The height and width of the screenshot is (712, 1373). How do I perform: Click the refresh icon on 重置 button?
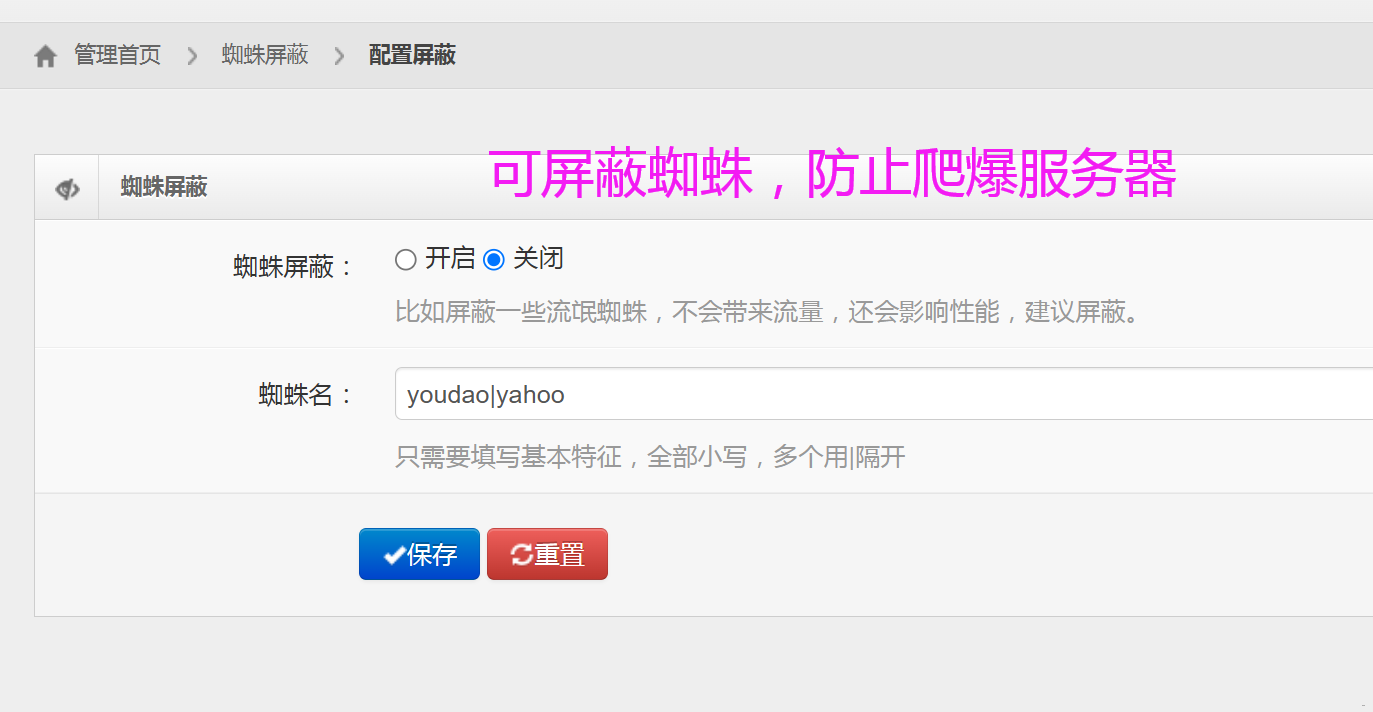click(x=521, y=555)
